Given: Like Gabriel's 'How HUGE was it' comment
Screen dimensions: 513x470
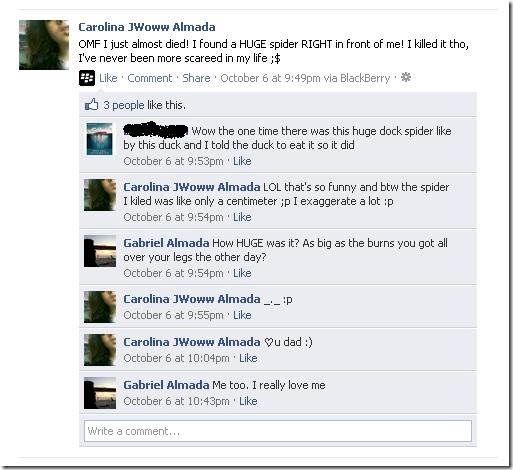Looking at the screenshot, I should click(242, 273).
